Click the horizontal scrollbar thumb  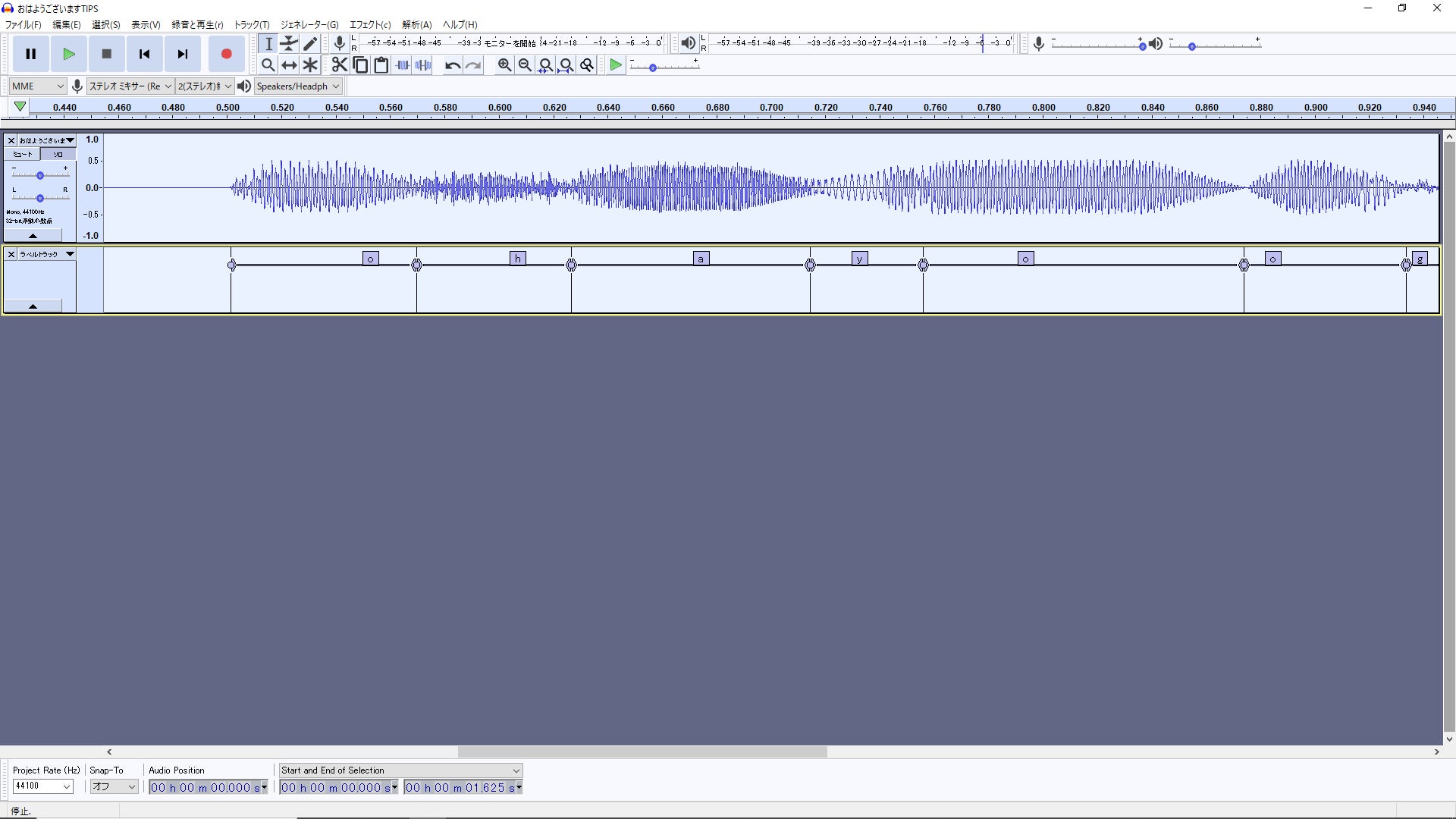tap(642, 752)
